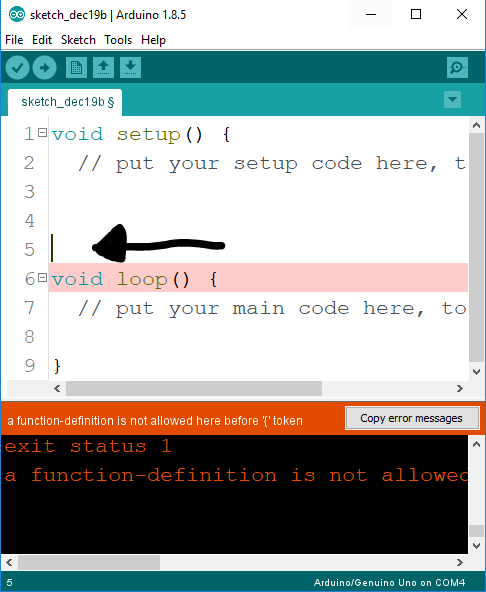Open the Edit menu
The height and width of the screenshot is (592, 486).
click(x=42, y=40)
